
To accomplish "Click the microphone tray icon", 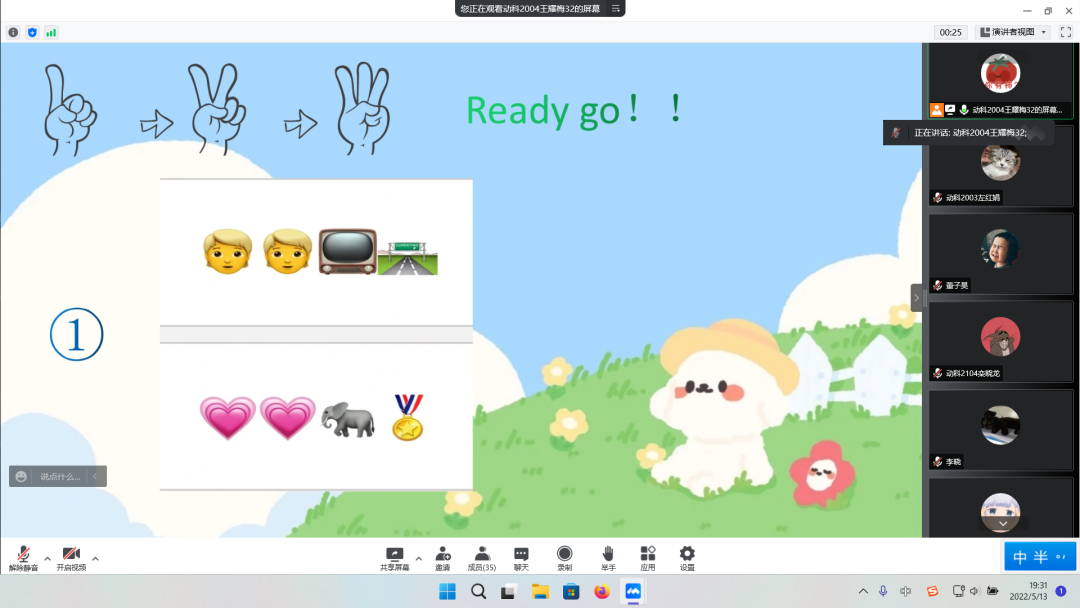I will pyautogui.click(x=883, y=591).
